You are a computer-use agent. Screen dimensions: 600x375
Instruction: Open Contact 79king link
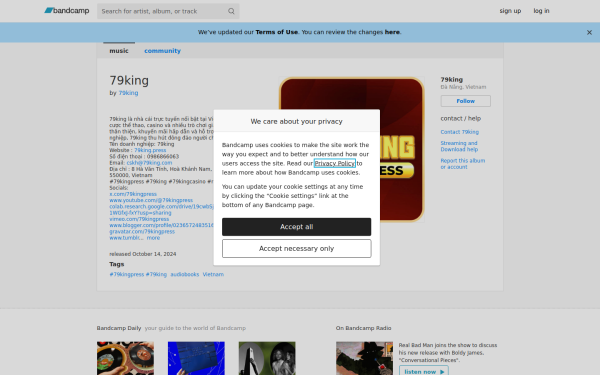click(x=459, y=132)
